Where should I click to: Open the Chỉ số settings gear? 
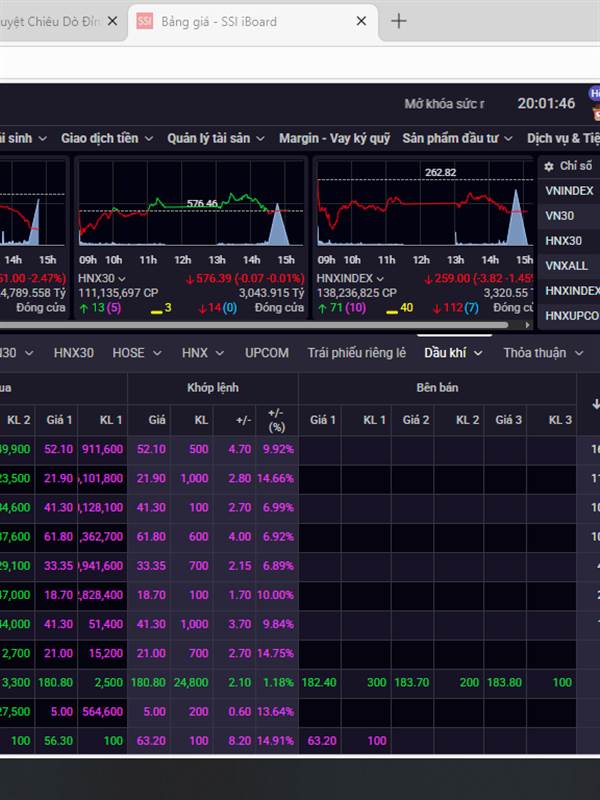[x=548, y=166]
